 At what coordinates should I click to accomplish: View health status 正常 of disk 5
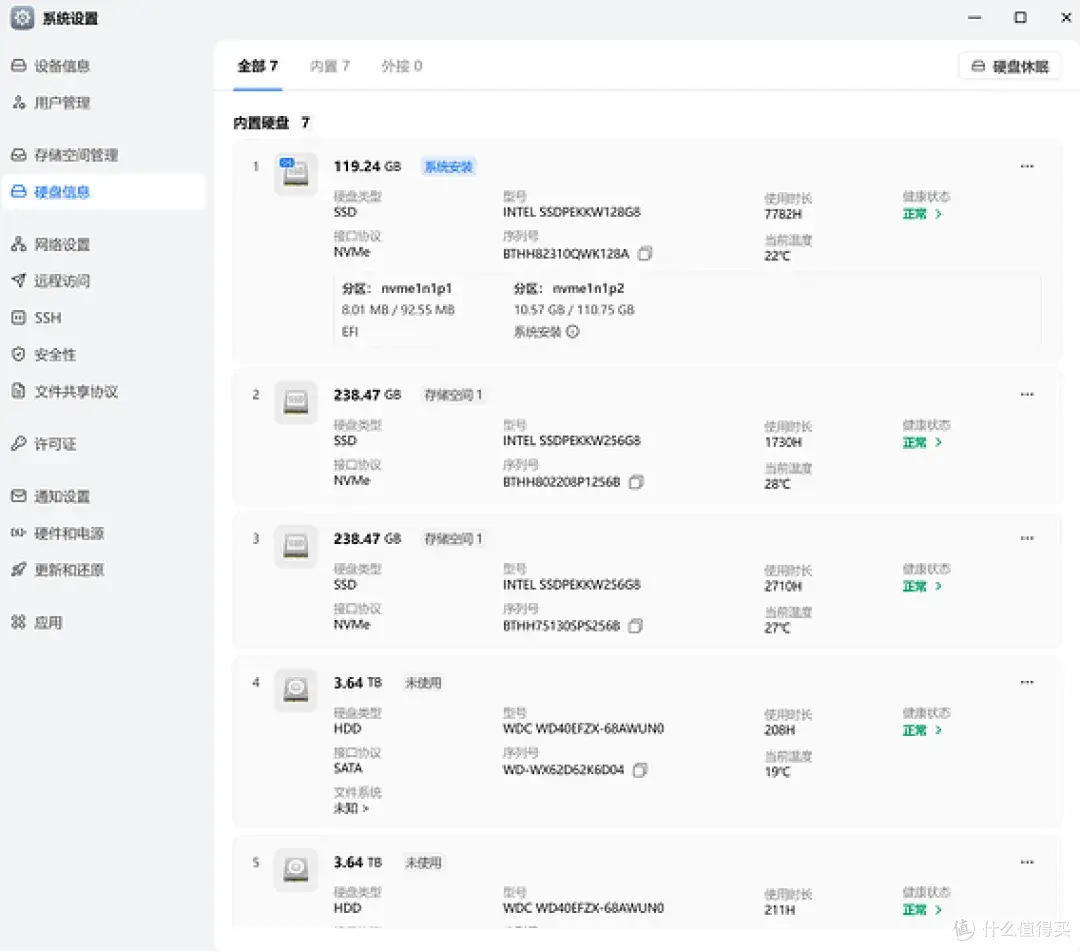point(922,910)
